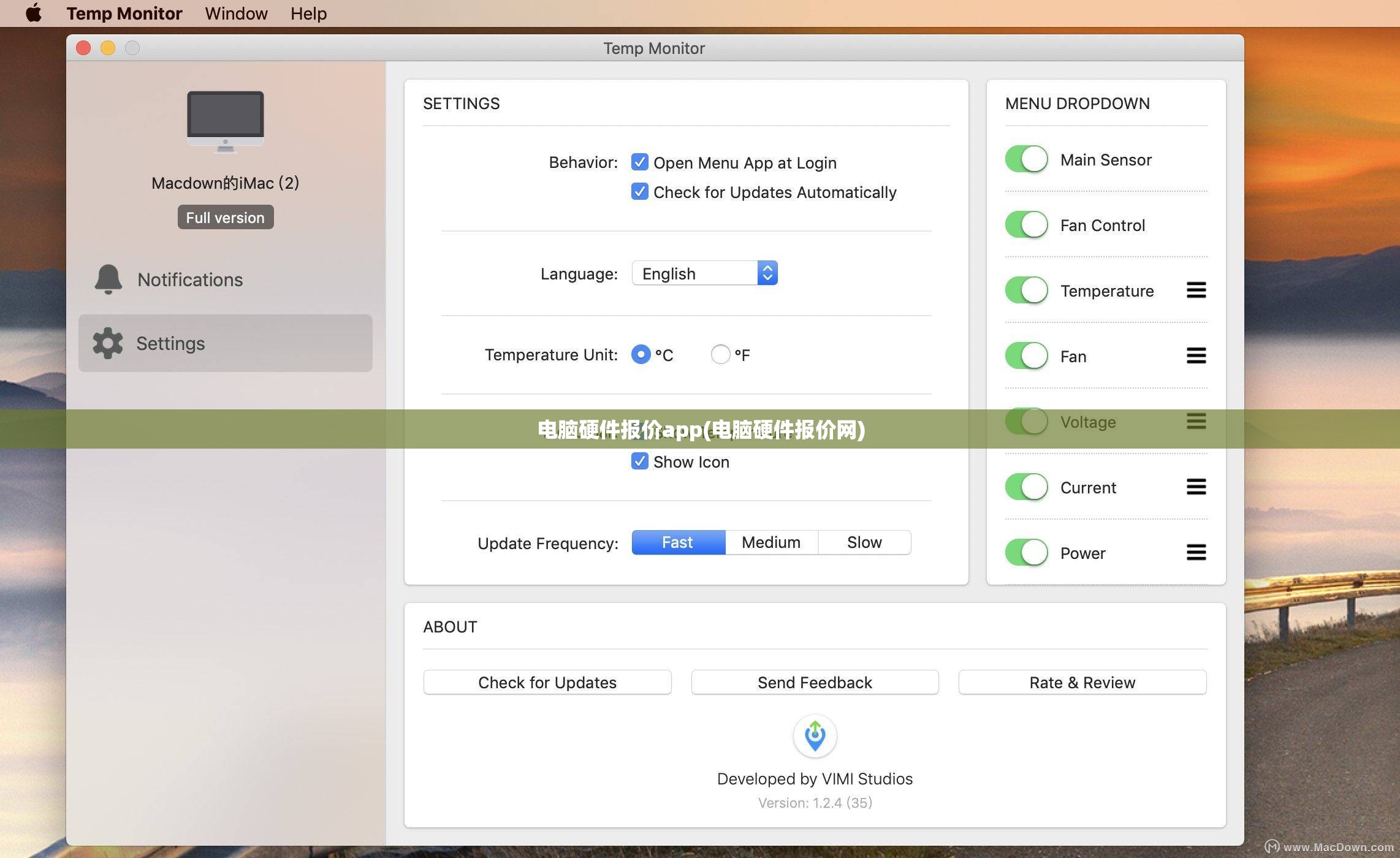Select the °C temperature unit
The image size is (1400, 858).
click(641, 354)
